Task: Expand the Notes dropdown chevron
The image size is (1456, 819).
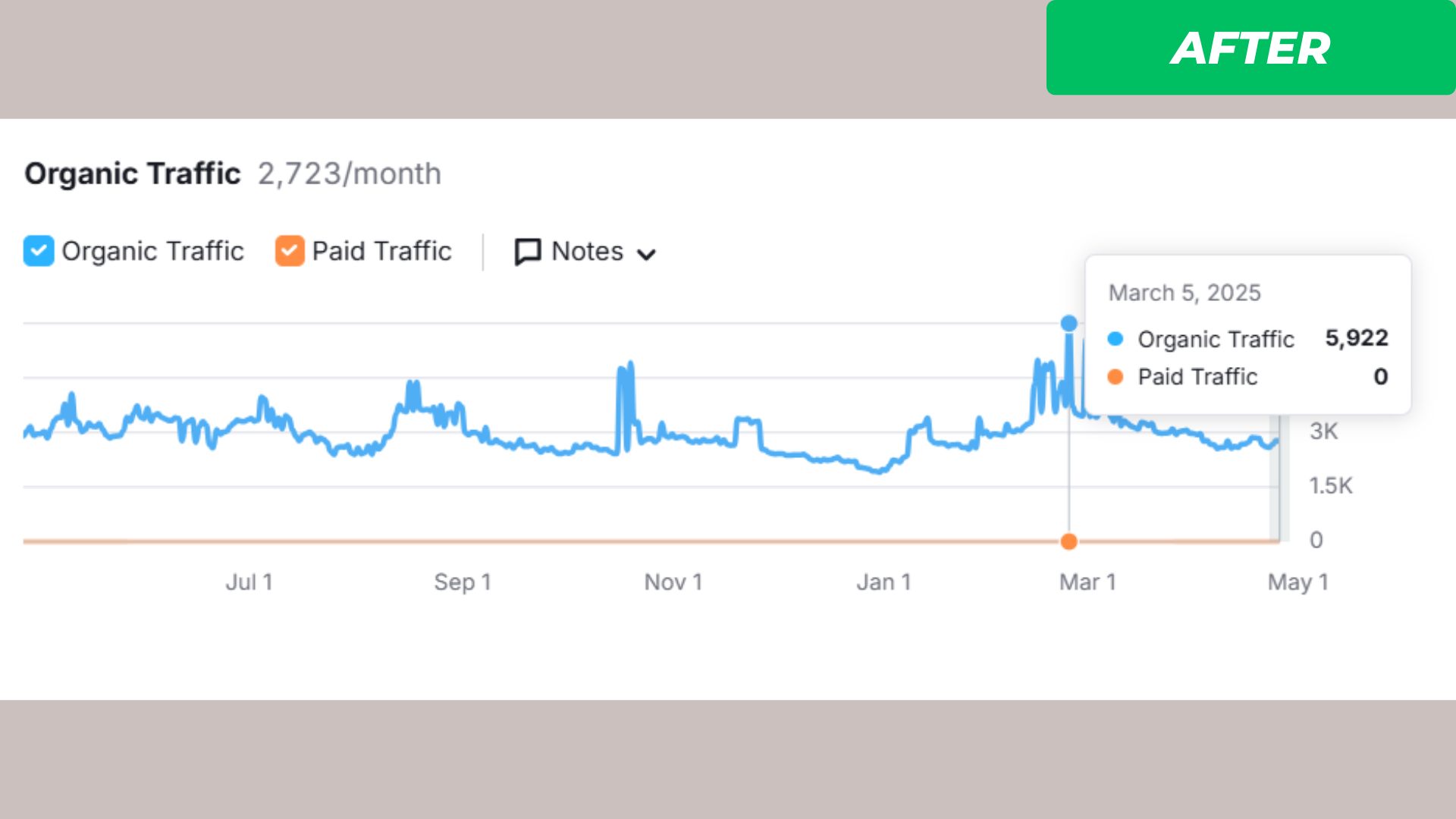Action: (x=646, y=254)
